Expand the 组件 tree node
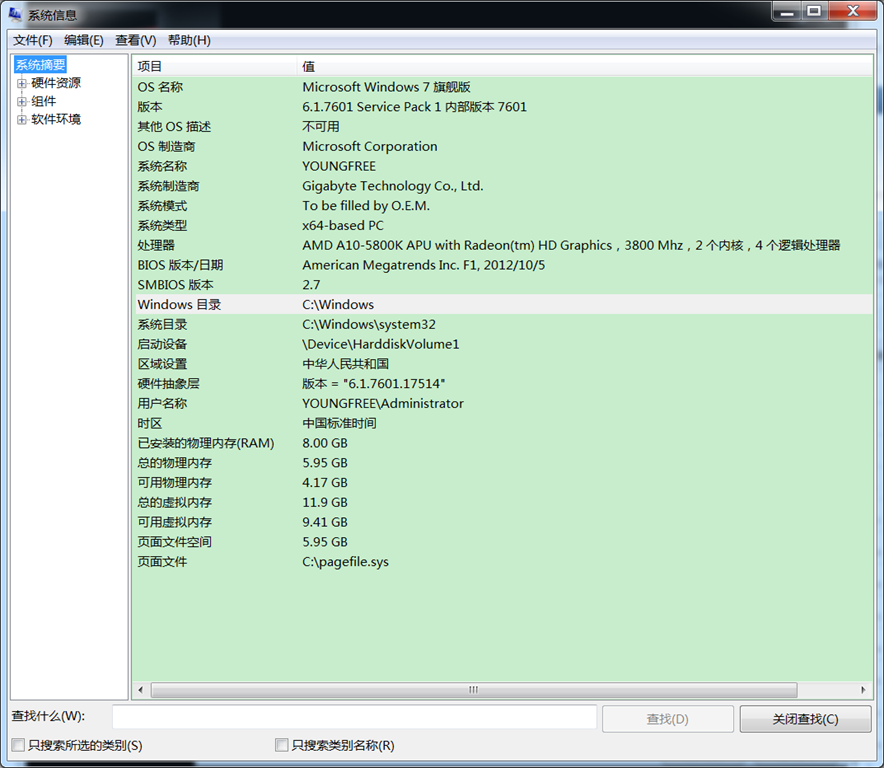 [22, 101]
